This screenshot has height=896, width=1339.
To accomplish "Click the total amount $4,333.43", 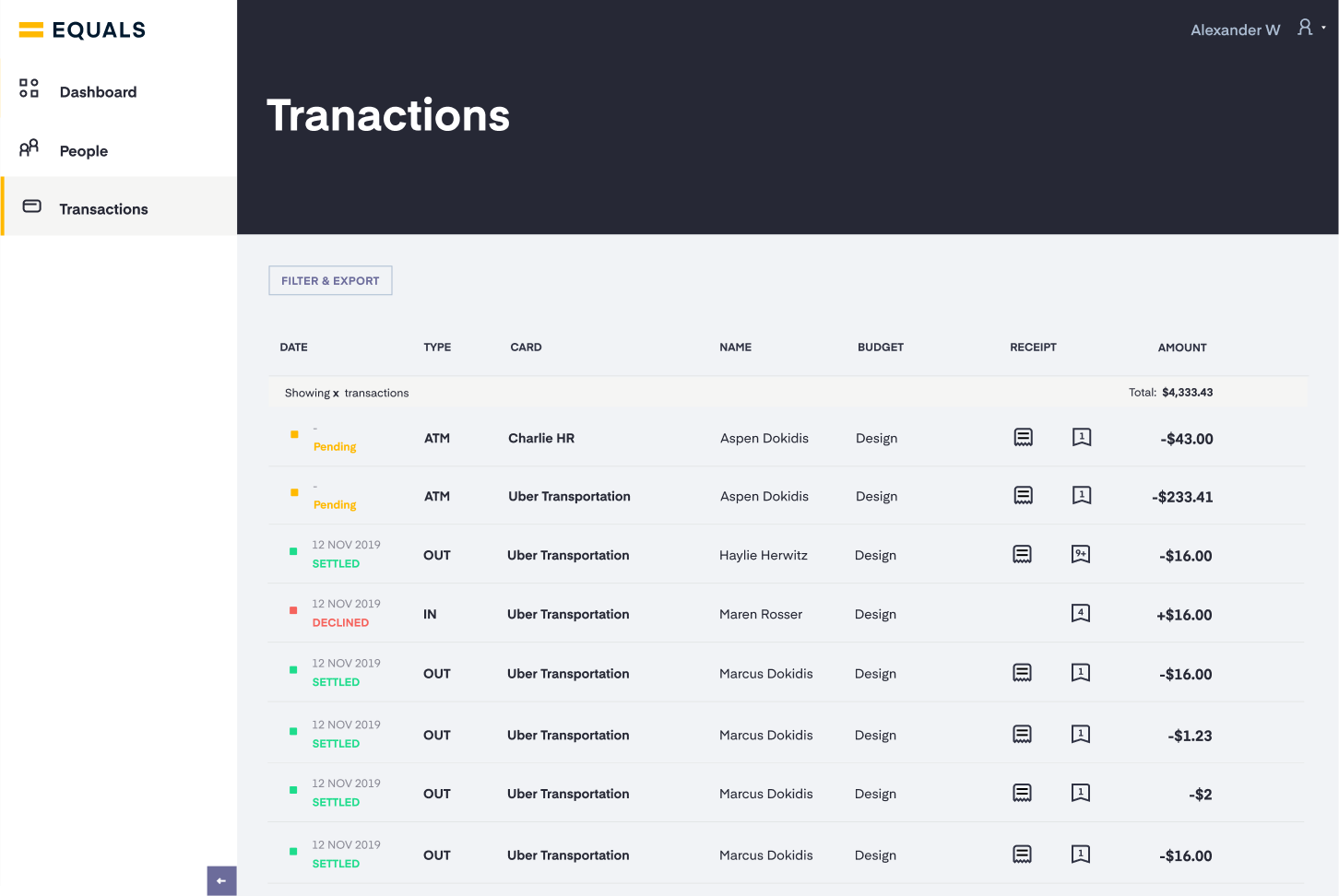I will 1188,393.
